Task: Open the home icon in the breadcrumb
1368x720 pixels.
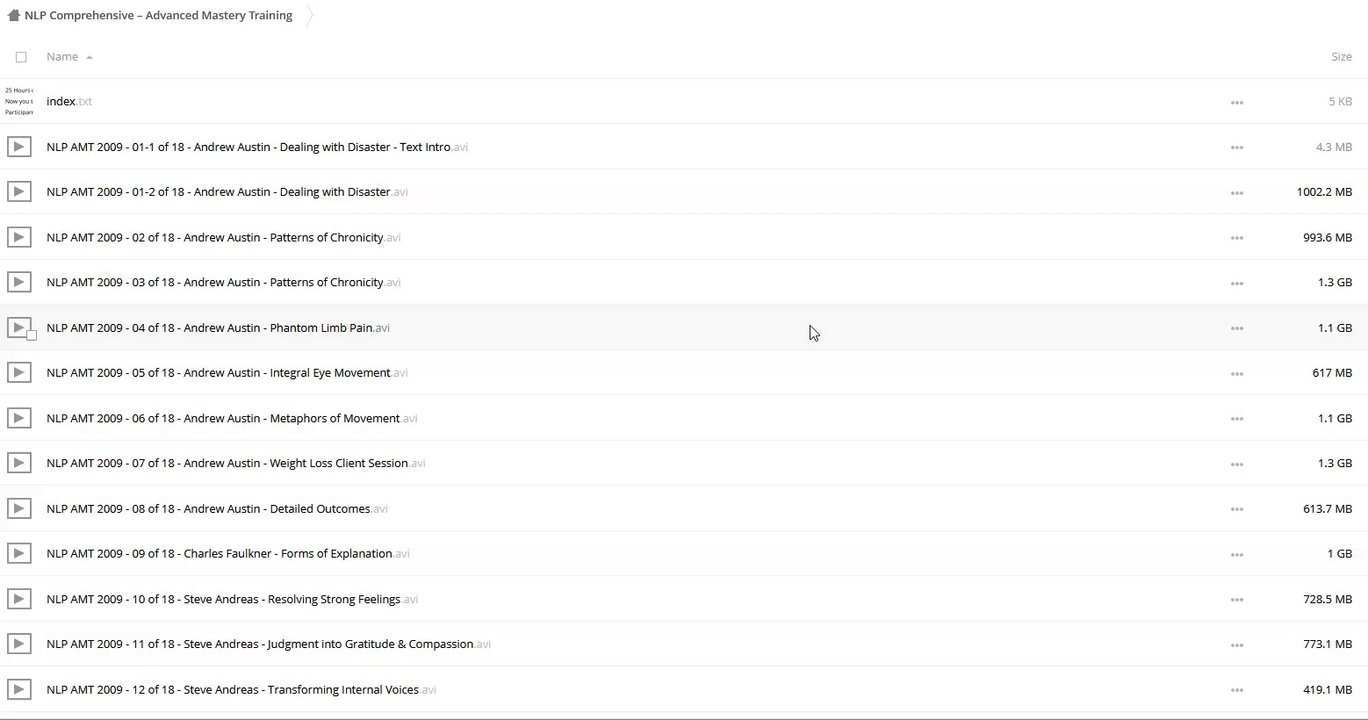Action: click(13, 16)
